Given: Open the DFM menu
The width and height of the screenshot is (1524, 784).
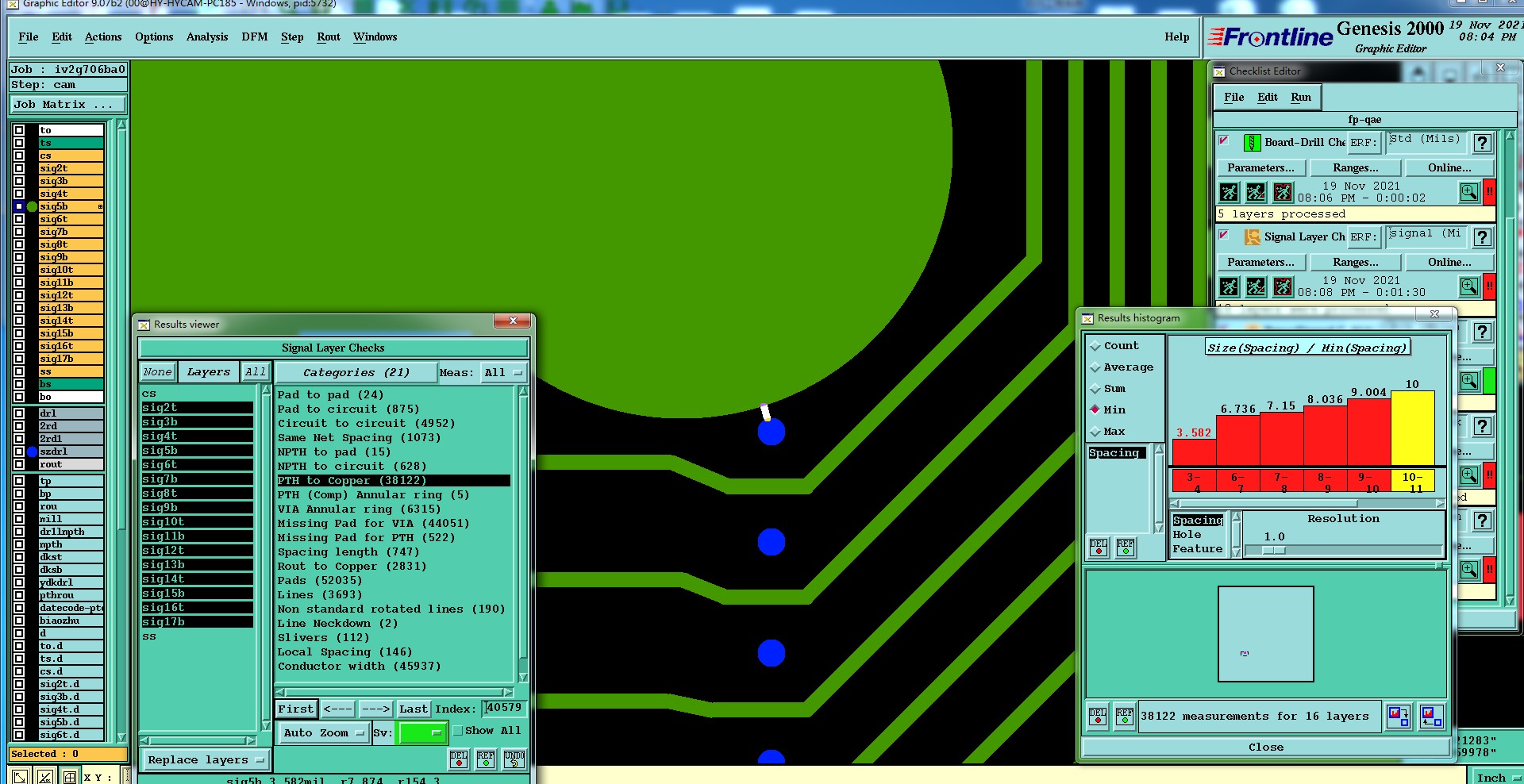Looking at the screenshot, I should tap(255, 37).
